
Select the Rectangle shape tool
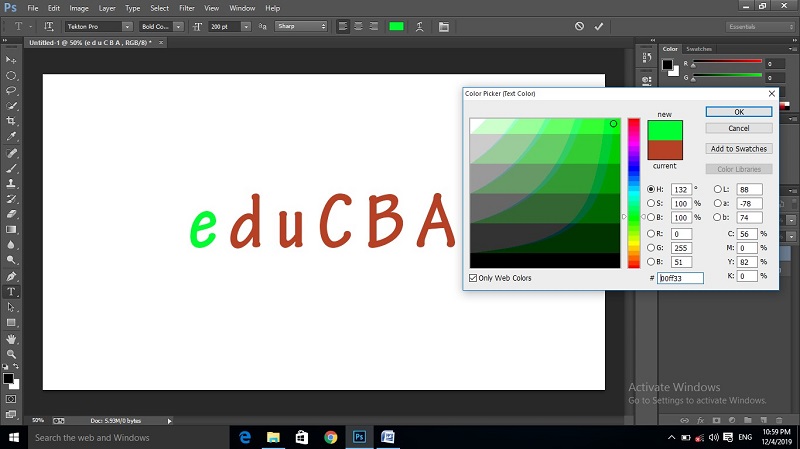pyautogui.click(x=11, y=322)
